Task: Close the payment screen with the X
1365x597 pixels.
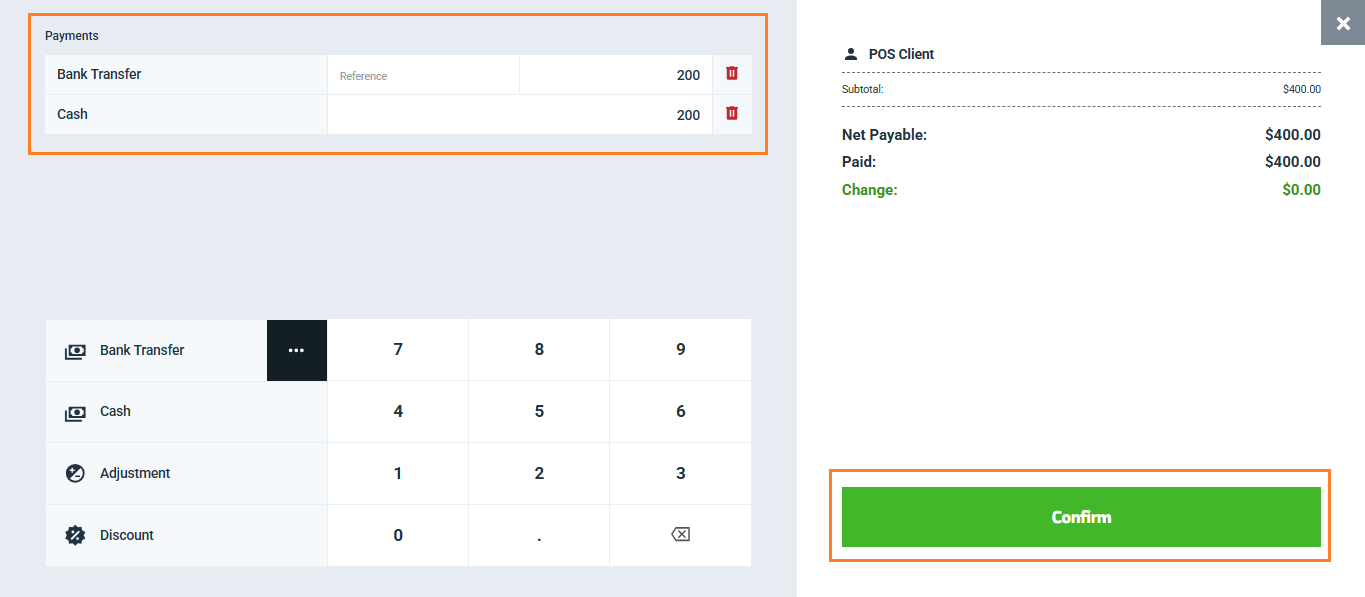Action: click(x=1343, y=23)
